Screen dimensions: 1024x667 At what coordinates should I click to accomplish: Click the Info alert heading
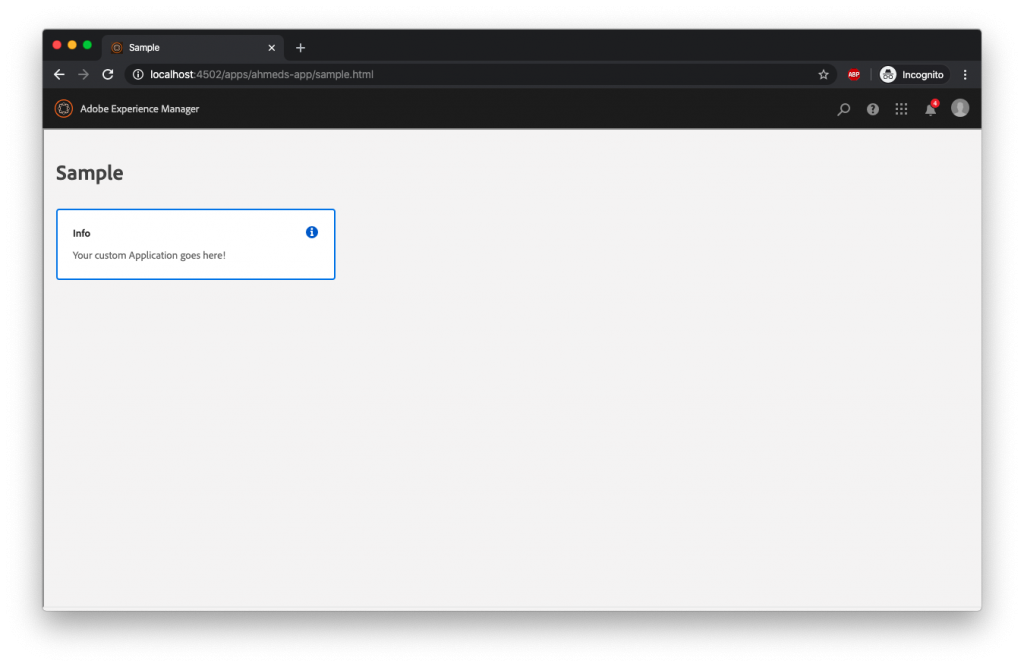[82, 233]
